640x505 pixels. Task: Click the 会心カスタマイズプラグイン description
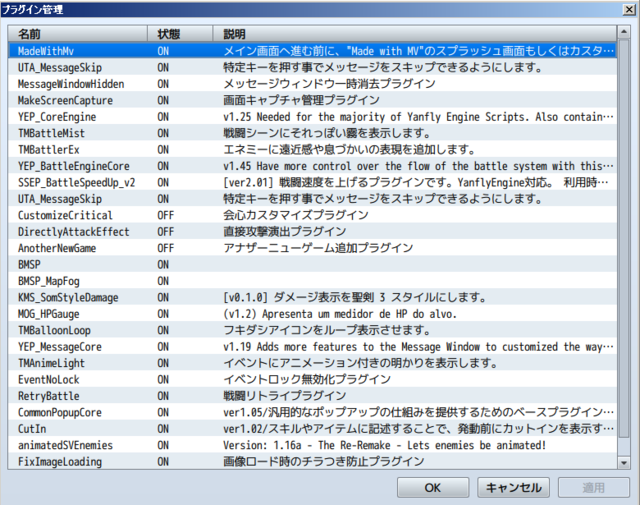[x=296, y=215]
